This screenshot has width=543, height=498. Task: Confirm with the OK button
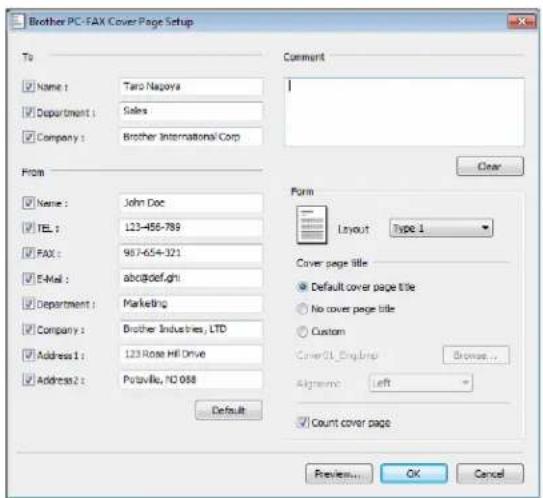pos(414,473)
